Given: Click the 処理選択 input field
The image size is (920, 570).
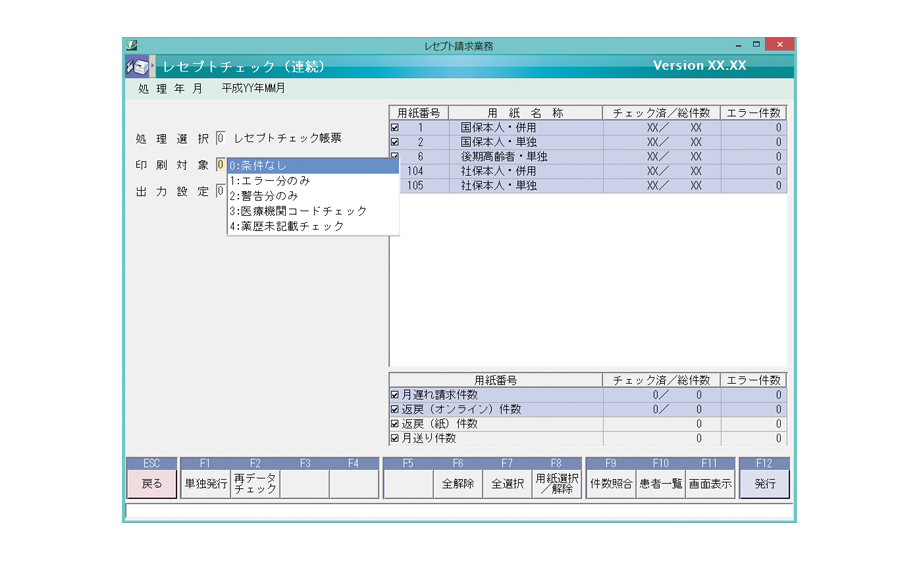Looking at the screenshot, I should point(221,138).
